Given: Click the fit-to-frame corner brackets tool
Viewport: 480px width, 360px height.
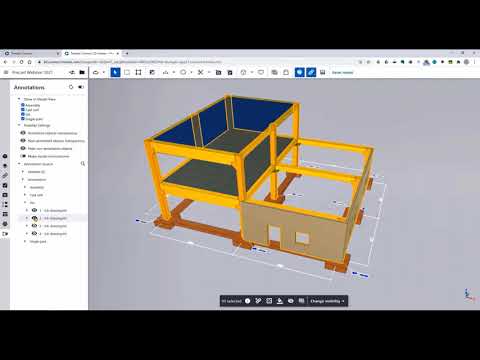Looking at the screenshot, I should (x=138, y=72).
